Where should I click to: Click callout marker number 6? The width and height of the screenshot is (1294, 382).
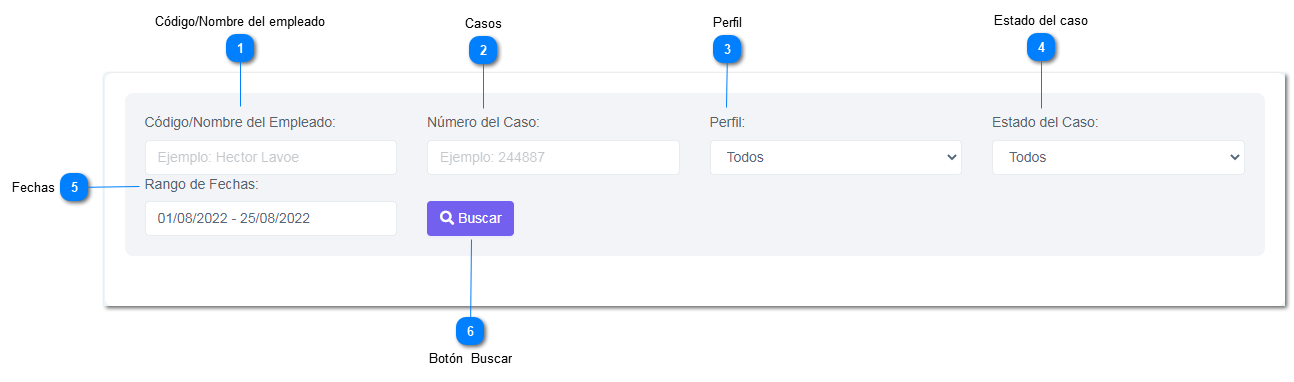coord(469,331)
